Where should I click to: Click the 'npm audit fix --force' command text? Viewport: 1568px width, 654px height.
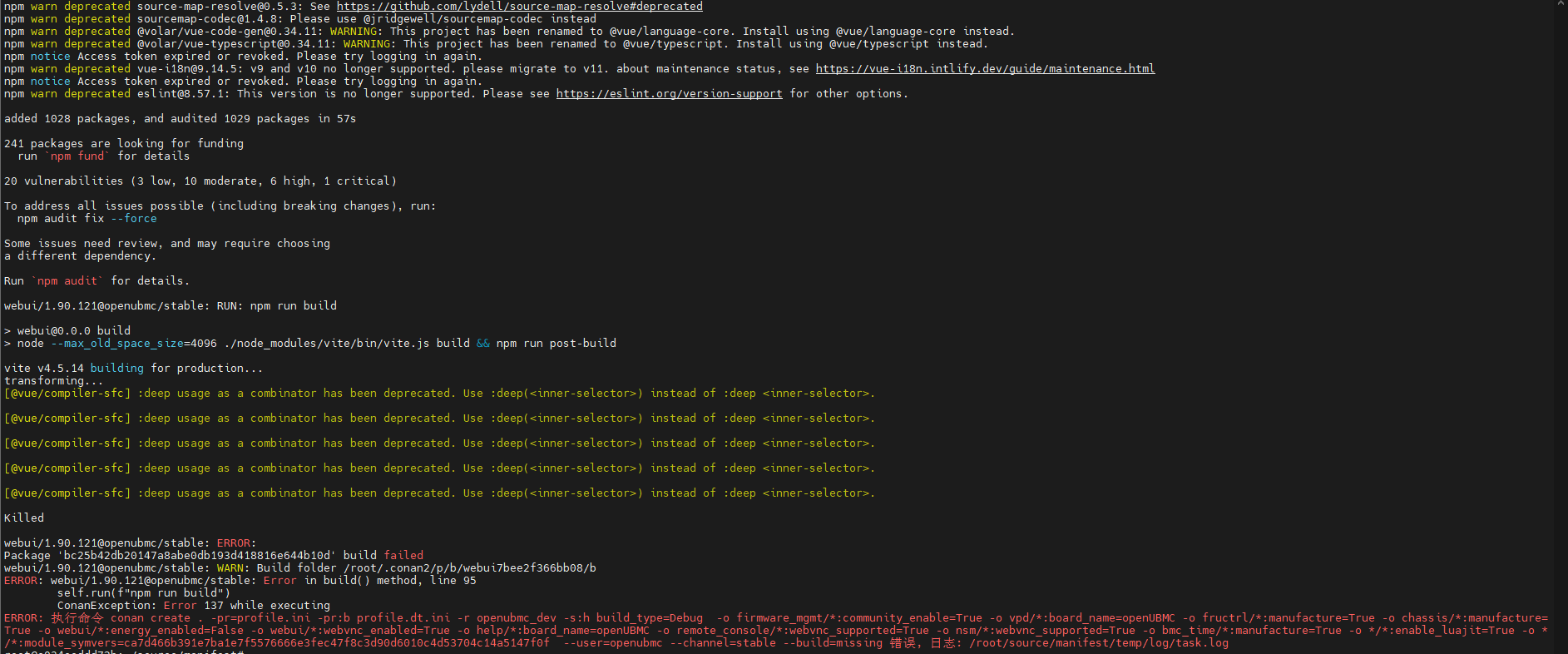click(x=87, y=219)
